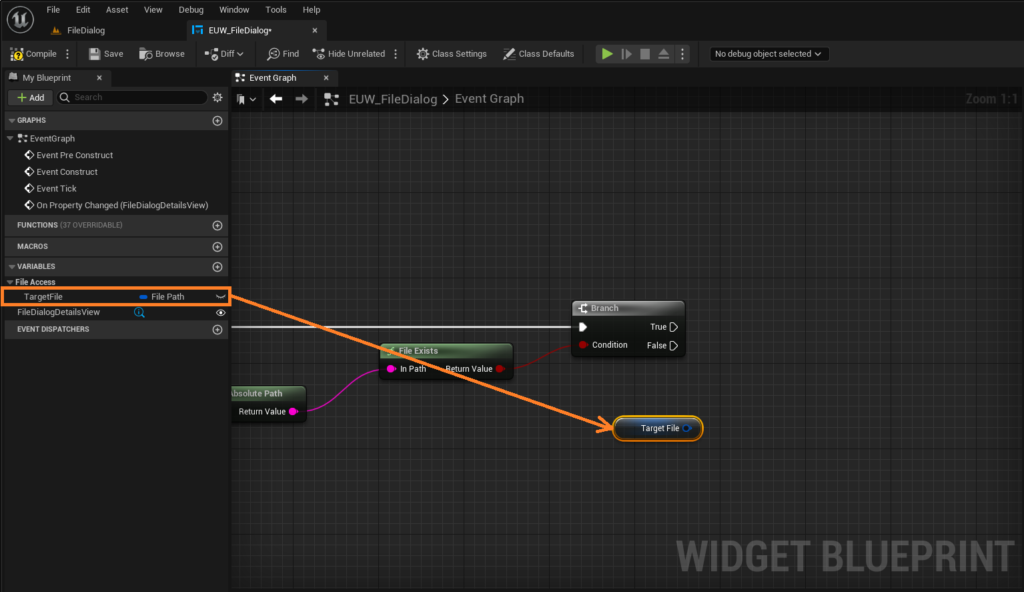
Task: Toggle TargetFile instance editable visibility
Action: [221, 297]
